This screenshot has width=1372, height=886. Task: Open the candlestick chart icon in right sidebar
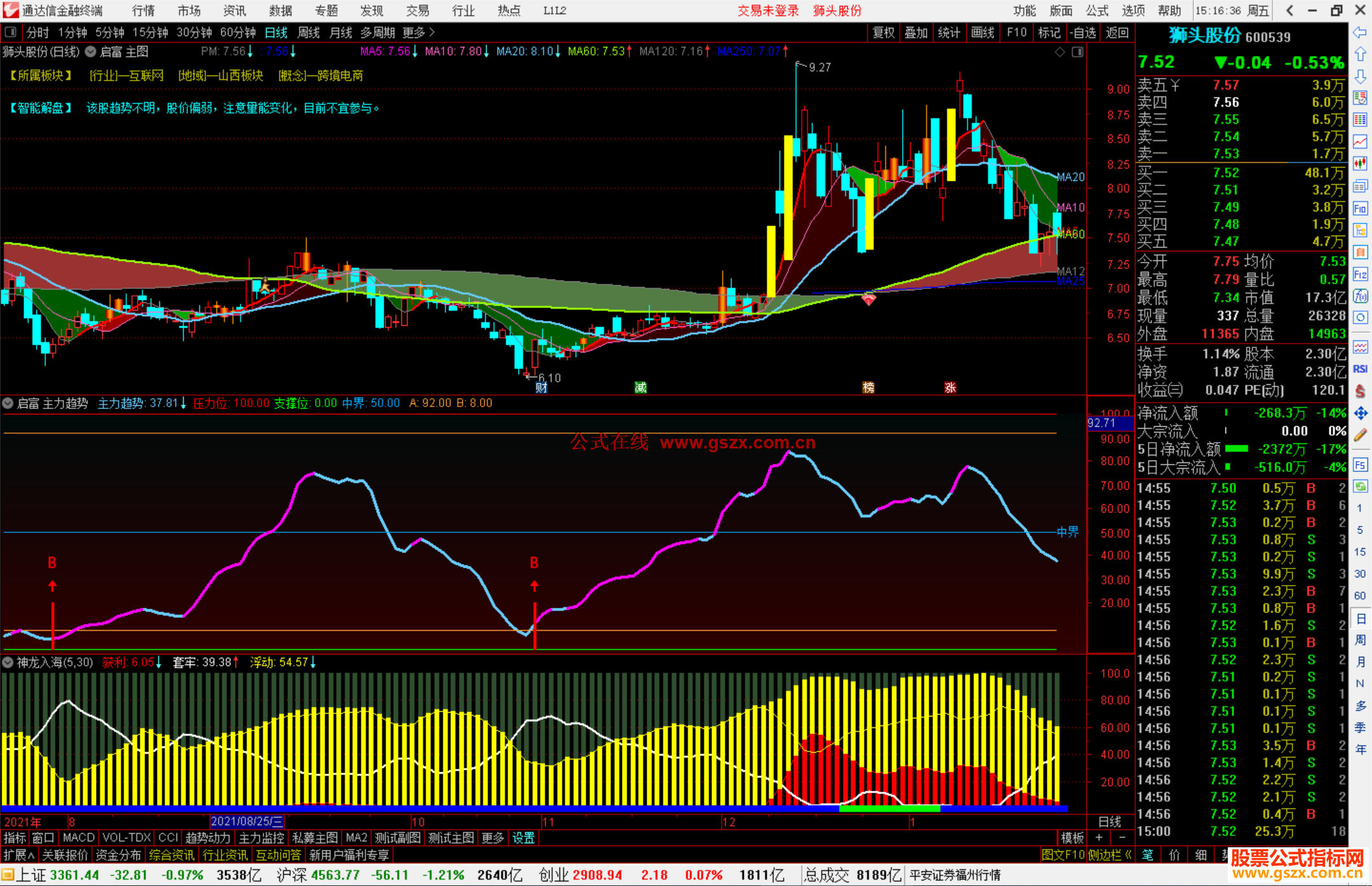[x=1360, y=164]
